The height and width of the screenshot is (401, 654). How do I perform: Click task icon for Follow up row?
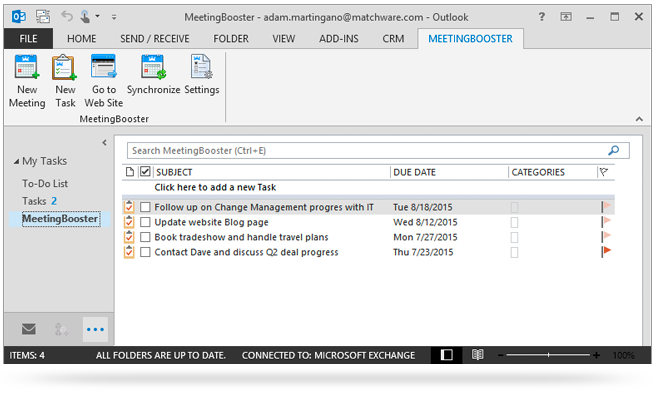[129, 207]
